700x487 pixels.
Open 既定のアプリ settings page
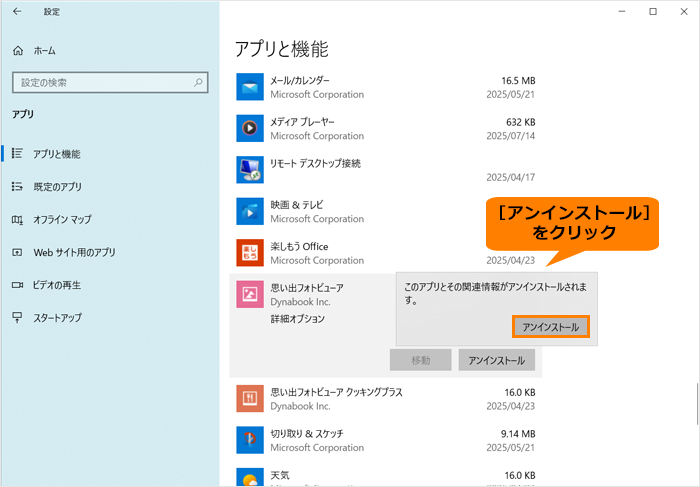point(58,187)
